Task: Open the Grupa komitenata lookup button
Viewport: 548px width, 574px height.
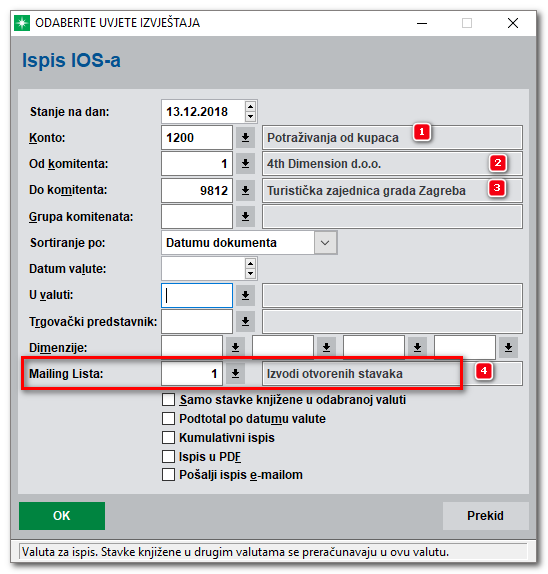Action: coord(245,216)
